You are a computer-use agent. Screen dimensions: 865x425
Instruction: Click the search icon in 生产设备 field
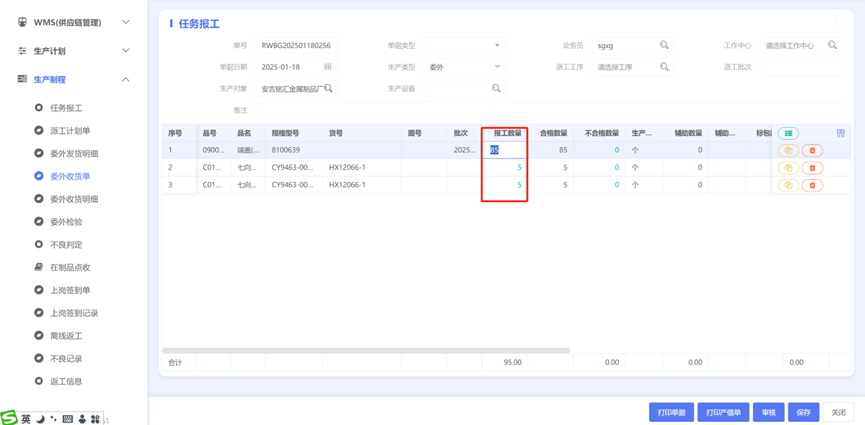coord(496,88)
